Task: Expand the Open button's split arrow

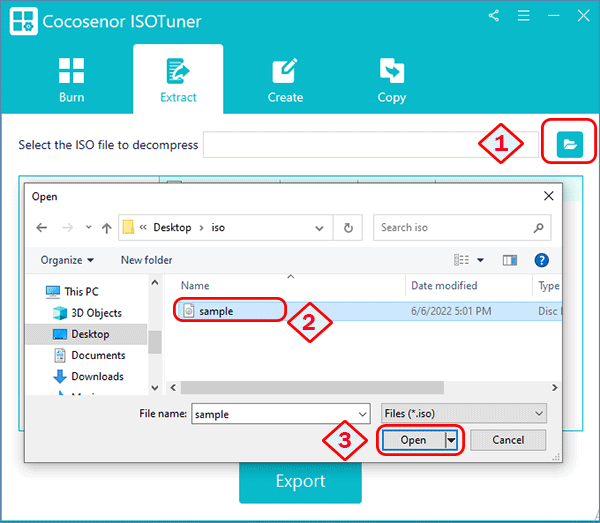Action: 451,440
